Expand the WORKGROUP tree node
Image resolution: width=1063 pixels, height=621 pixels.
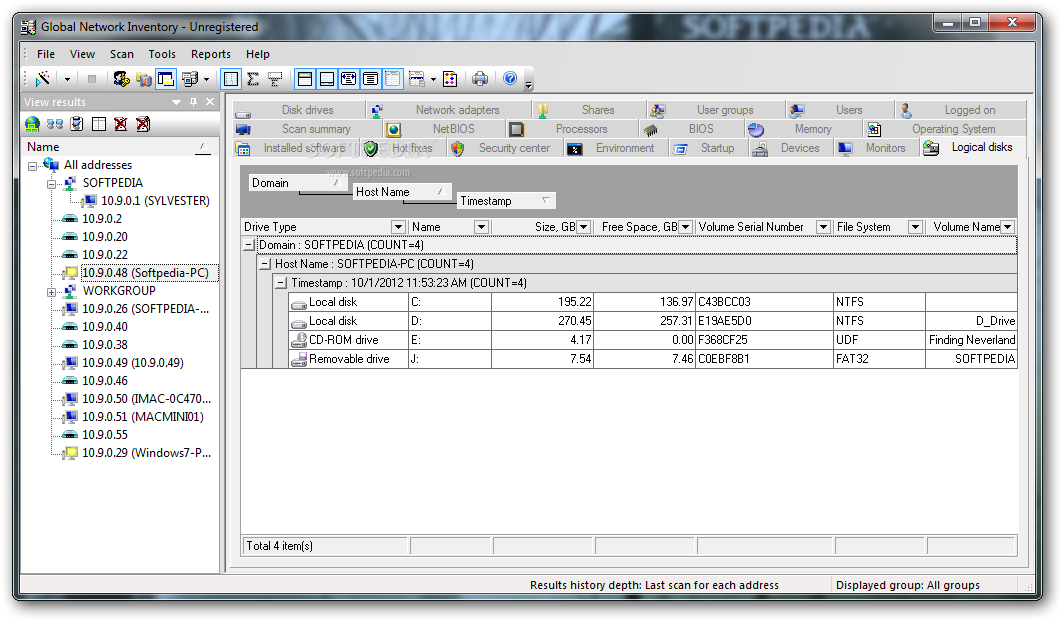(52, 292)
